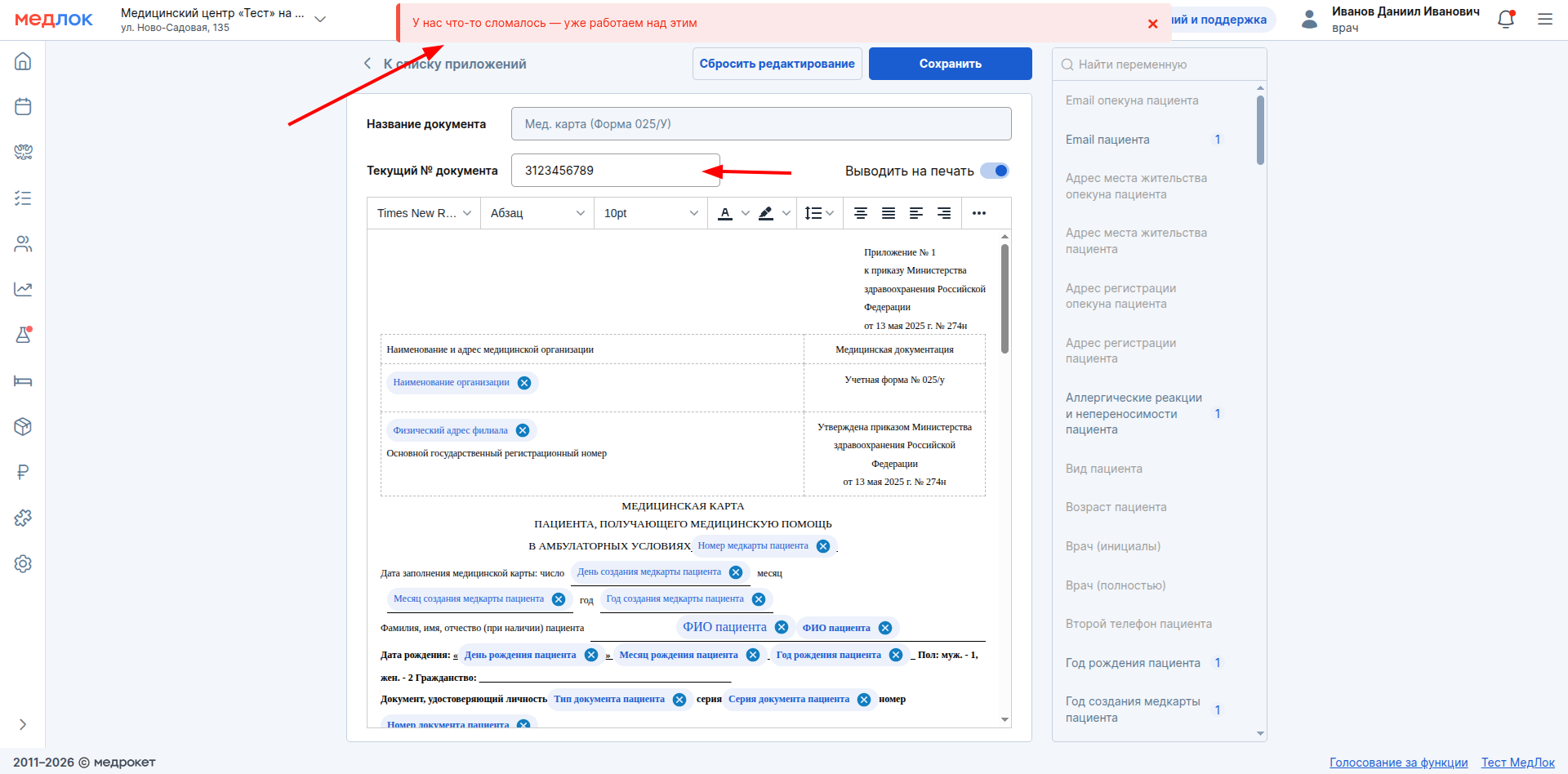Toggle the 'Выводить на печать' switch
Screen dimensions: 1568x774
click(995, 171)
